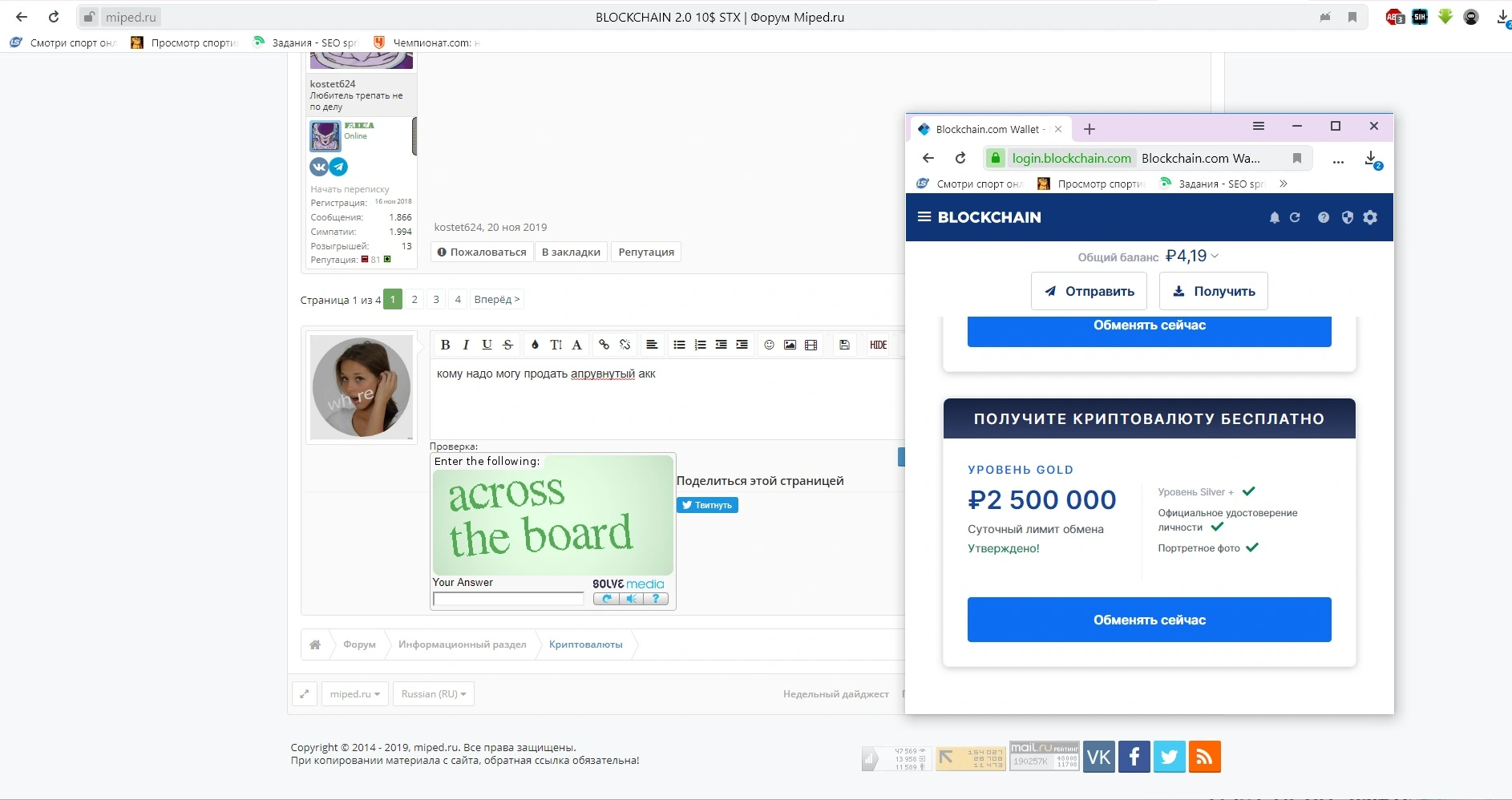Image resolution: width=1512 pixels, height=800 pixels.
Task: Indent the text in the editor
Action: pyautogui.click(x=742, y=345)
